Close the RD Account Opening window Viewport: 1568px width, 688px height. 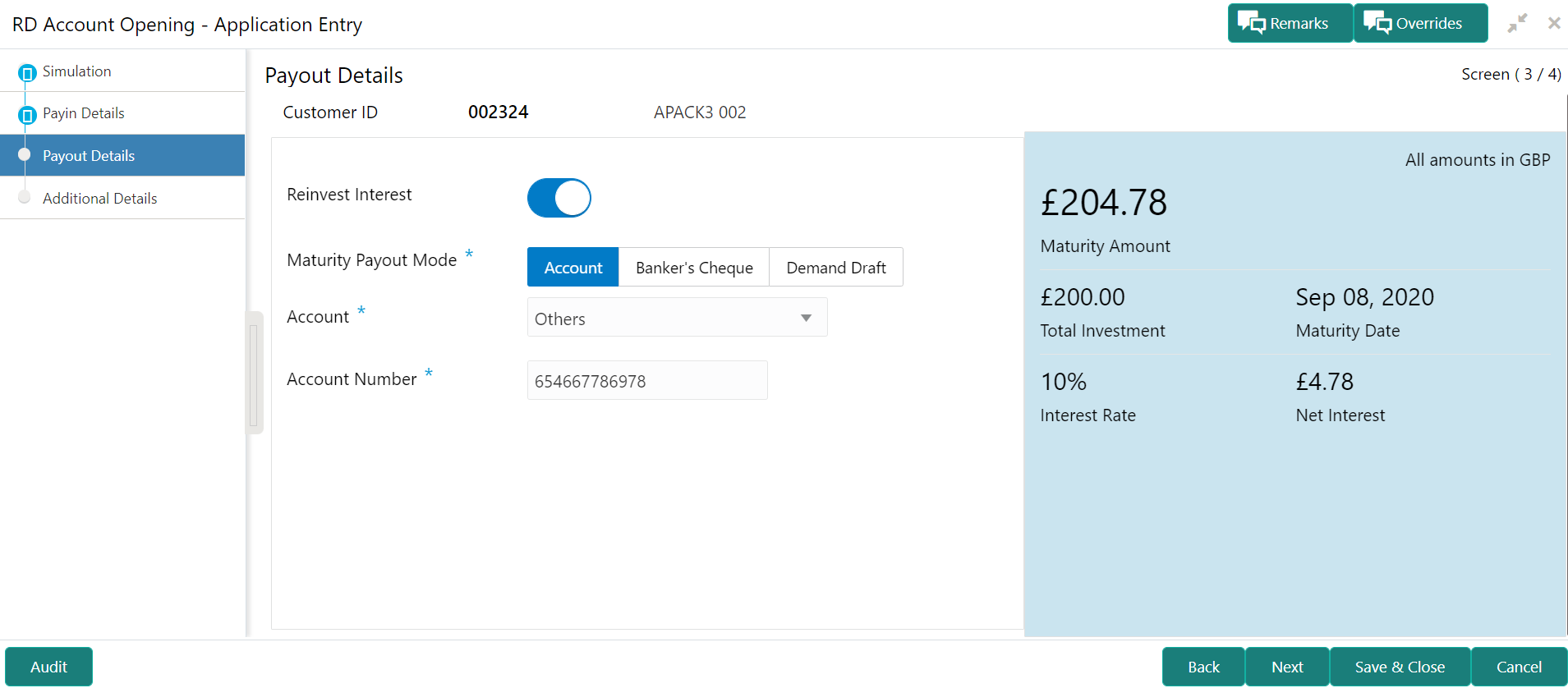(1554, 23)
